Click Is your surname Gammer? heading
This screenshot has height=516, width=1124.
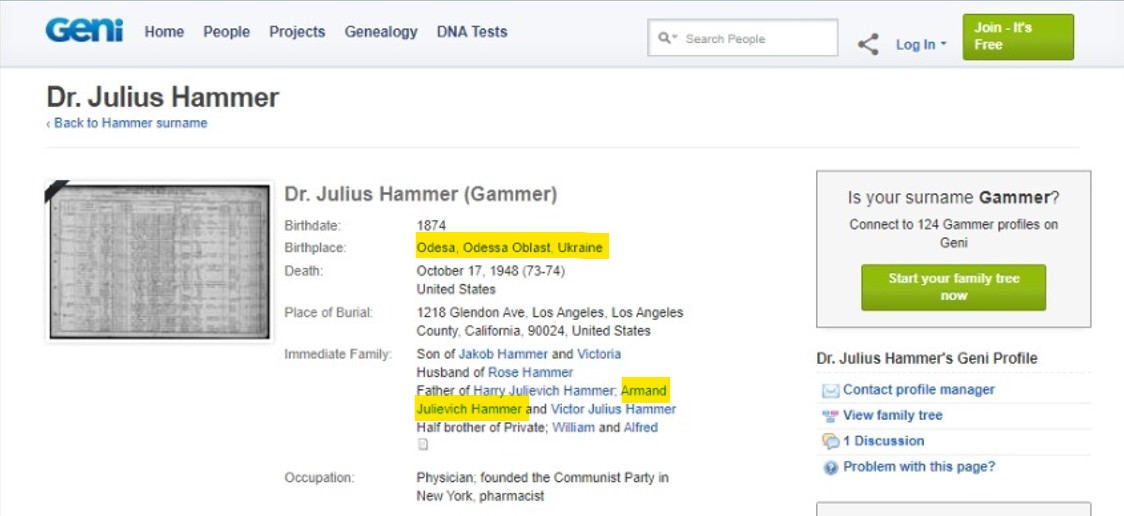[x=953, y=198]
